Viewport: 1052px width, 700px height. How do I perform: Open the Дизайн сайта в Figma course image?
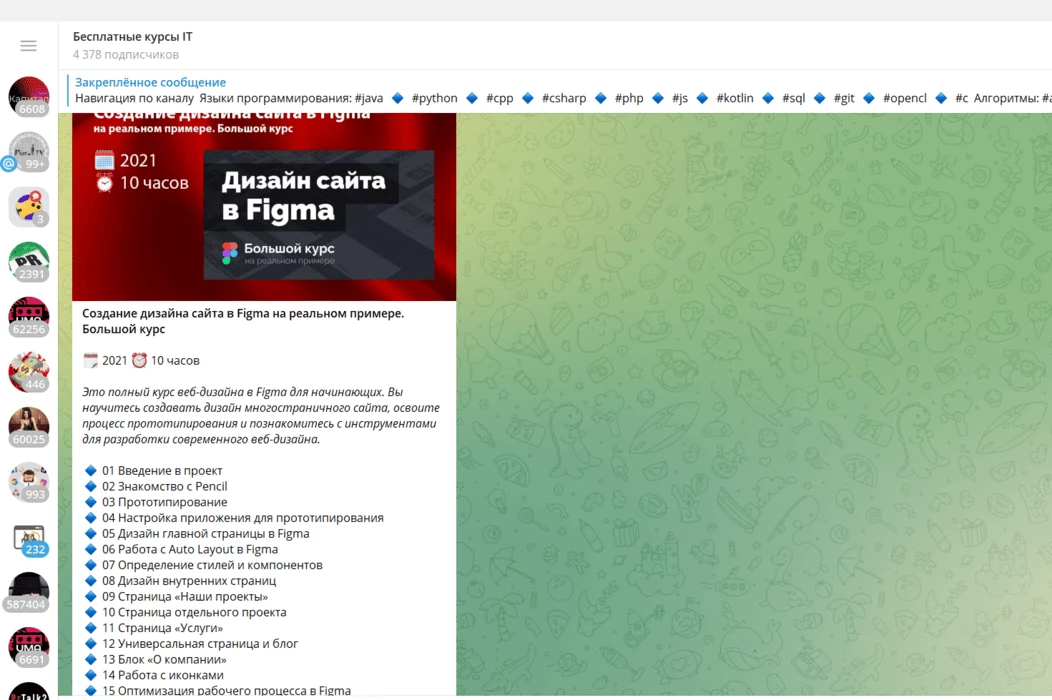pos(264,207)
